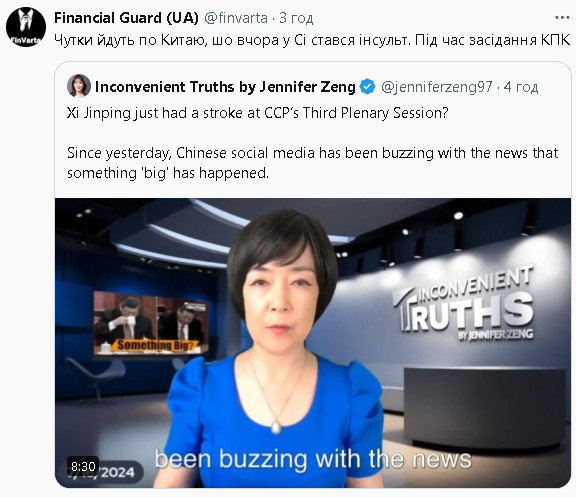This screenshot has width=576, height=497.
Task: Click the Ukrainian tweet text about Китаю
Action: [x=312, y=40]
